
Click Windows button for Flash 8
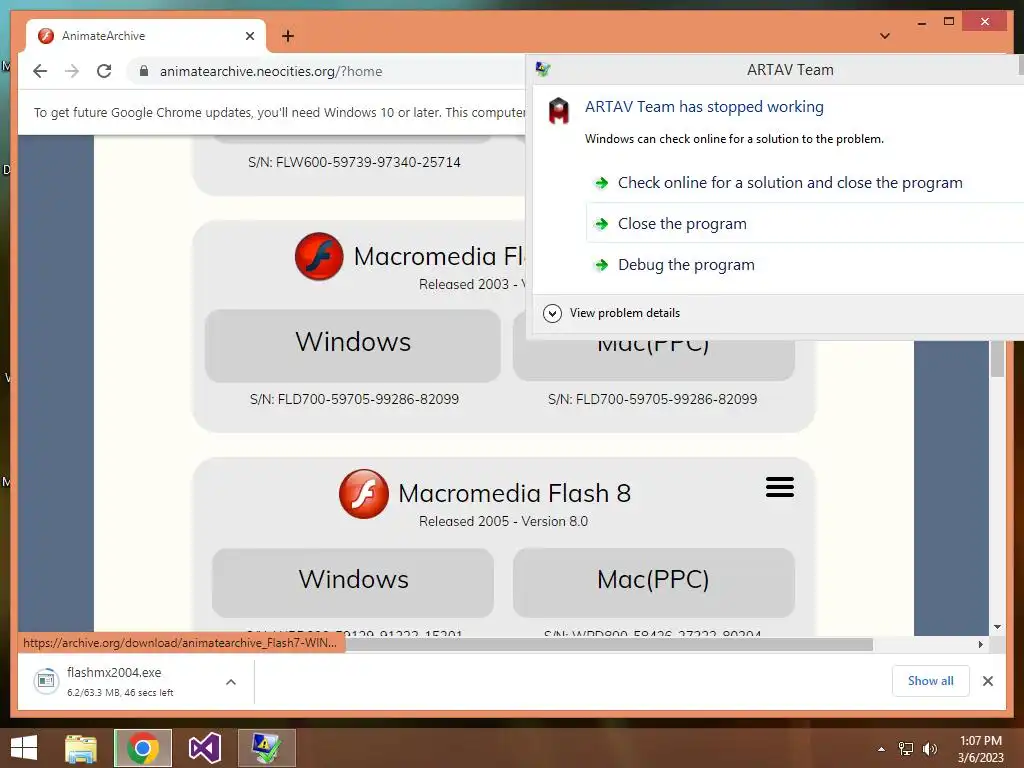coord(353,582)
